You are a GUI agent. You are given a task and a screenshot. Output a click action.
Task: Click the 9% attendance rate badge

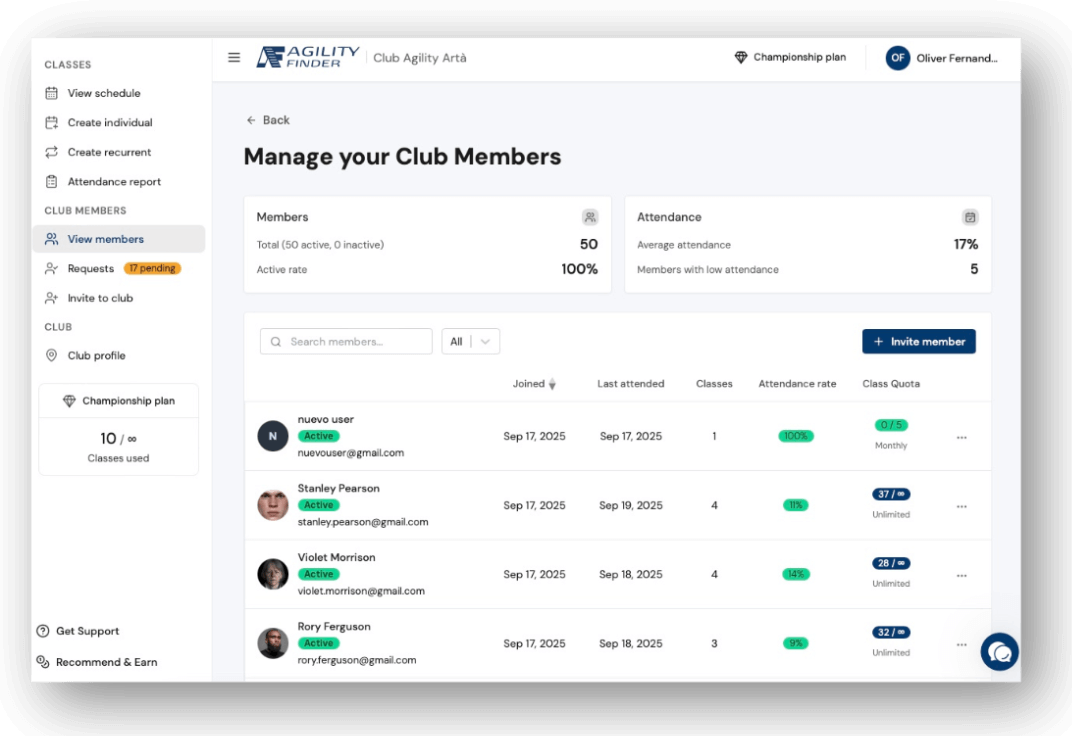(796, 643)
